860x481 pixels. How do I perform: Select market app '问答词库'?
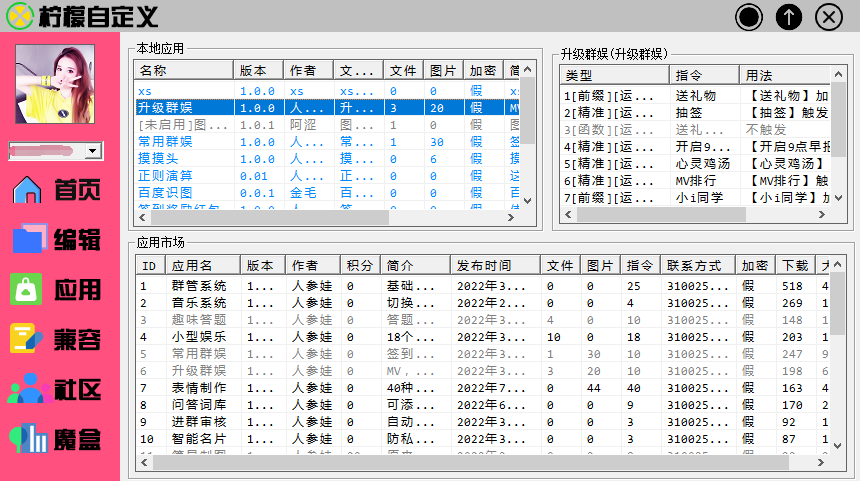point(483,405)
